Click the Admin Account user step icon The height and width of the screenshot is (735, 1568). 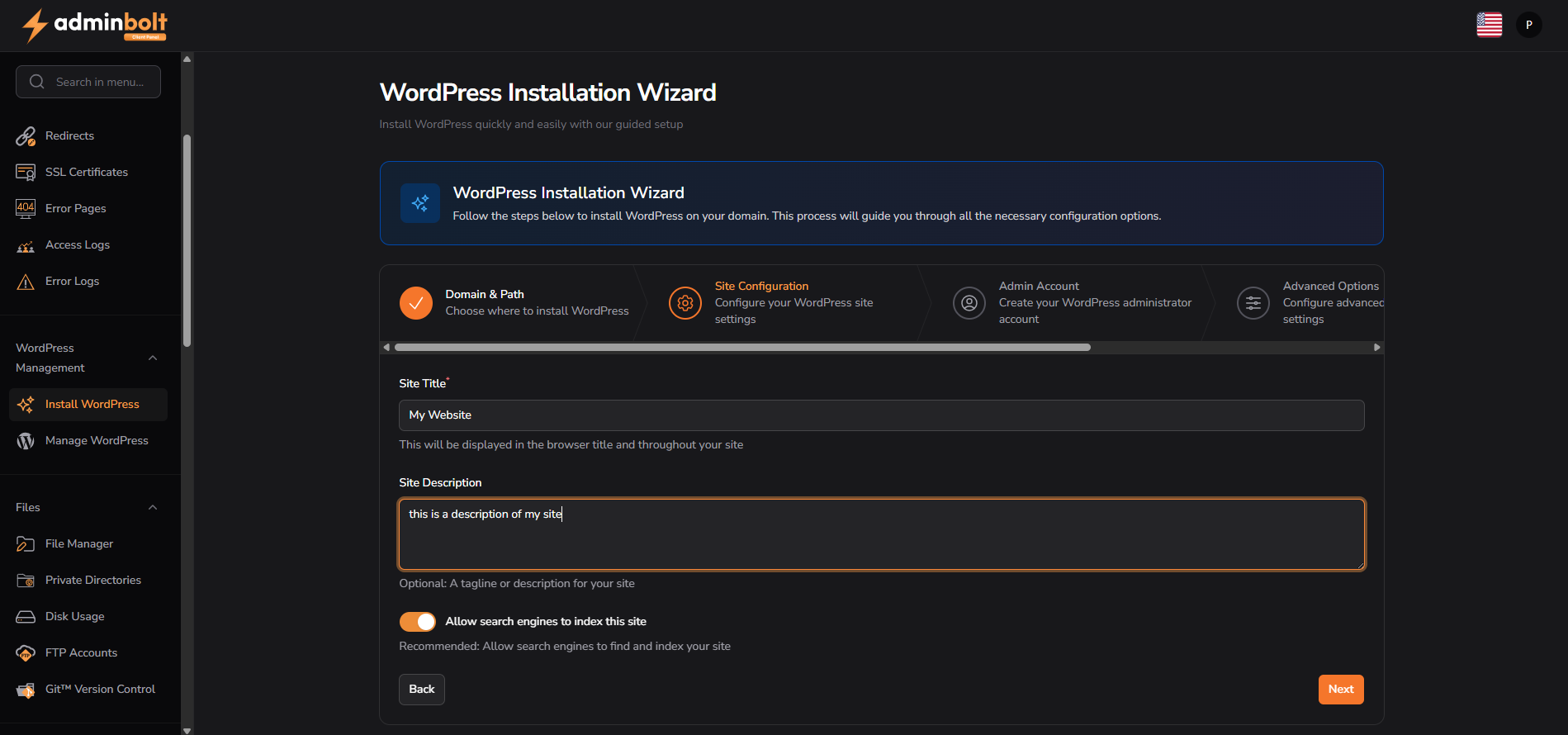pos(969,303)
